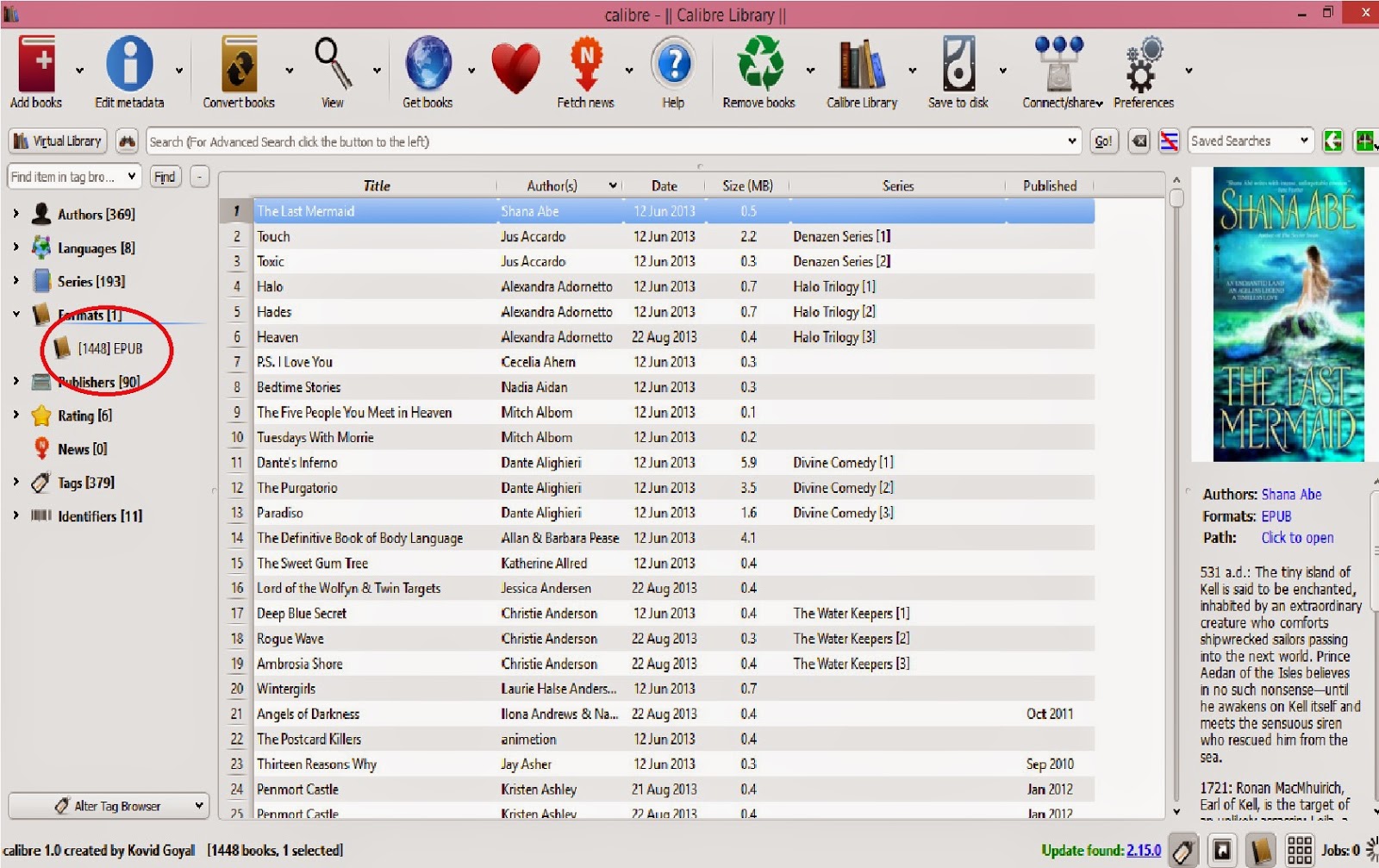Open the View magnifier tool
The width and height of the screenshot is (1379, 868).
click(x=333, y=64)
